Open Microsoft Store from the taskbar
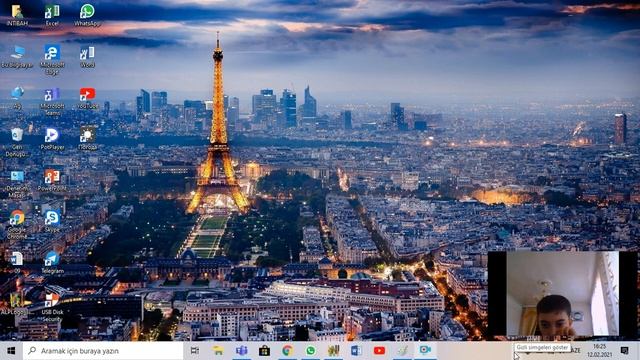 264,351
